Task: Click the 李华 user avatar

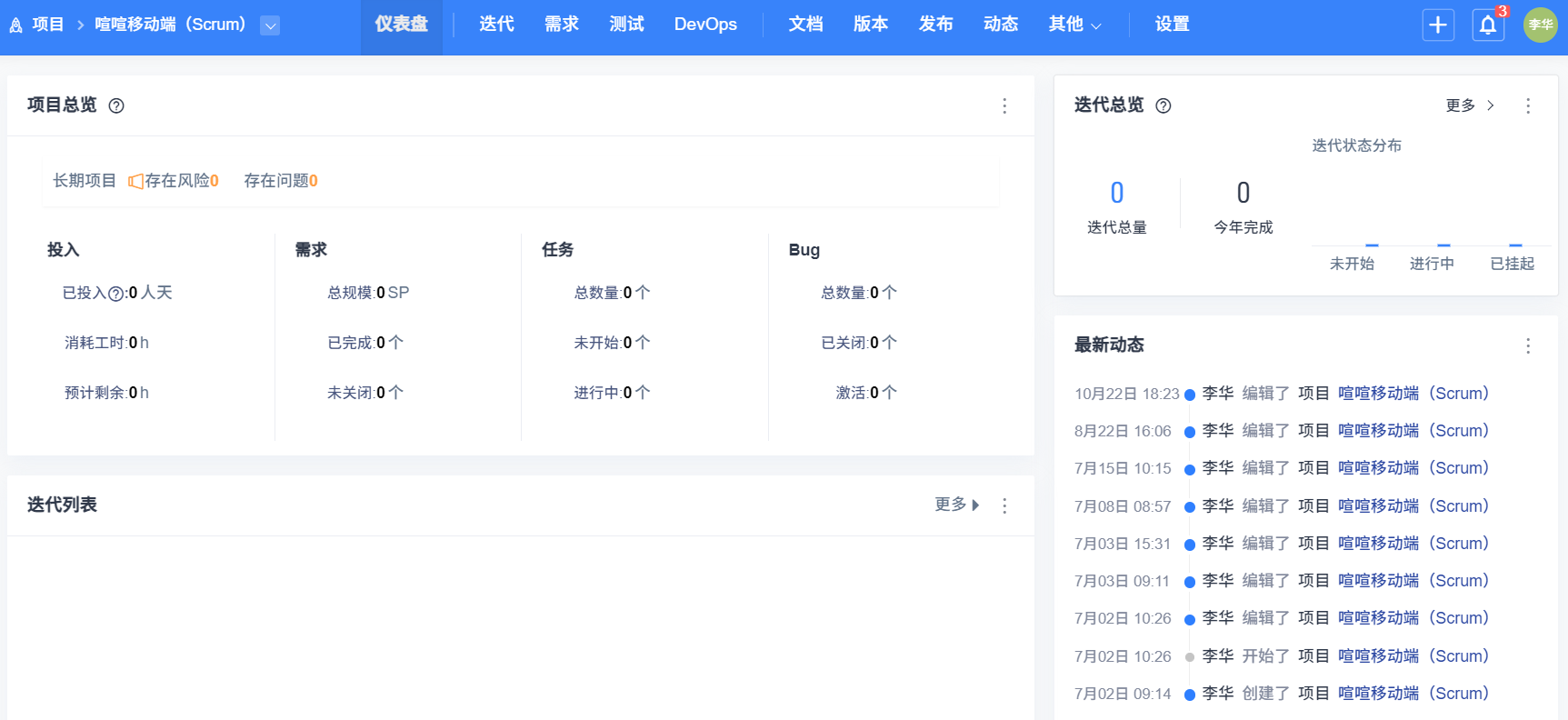Action: click(1541, 25)
